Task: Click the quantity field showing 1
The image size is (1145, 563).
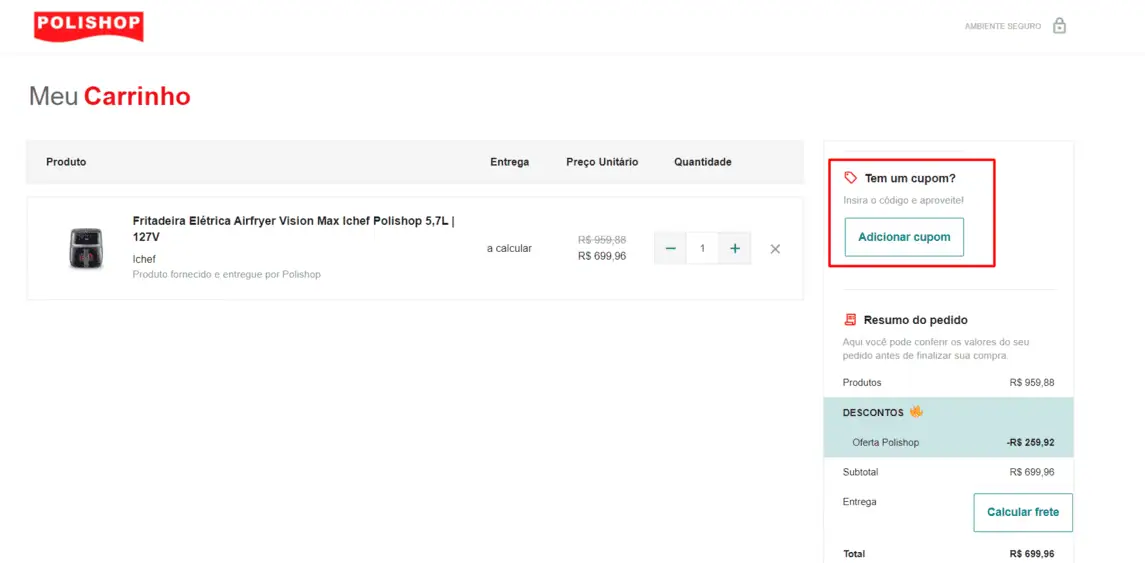Action: [702, 248]
